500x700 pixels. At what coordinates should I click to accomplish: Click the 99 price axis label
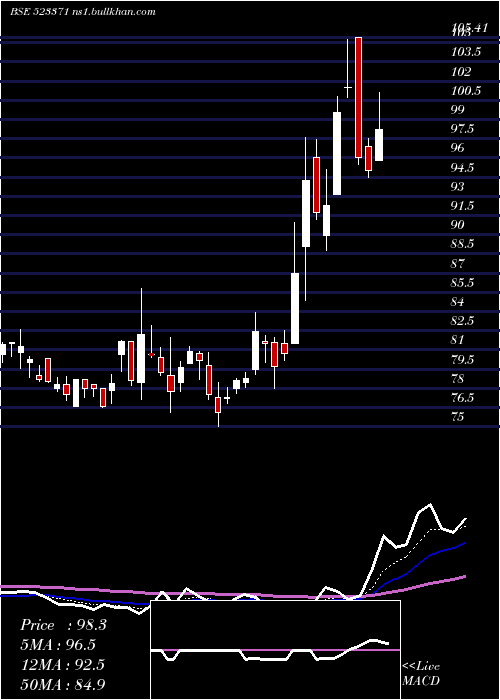click(458, 110)
